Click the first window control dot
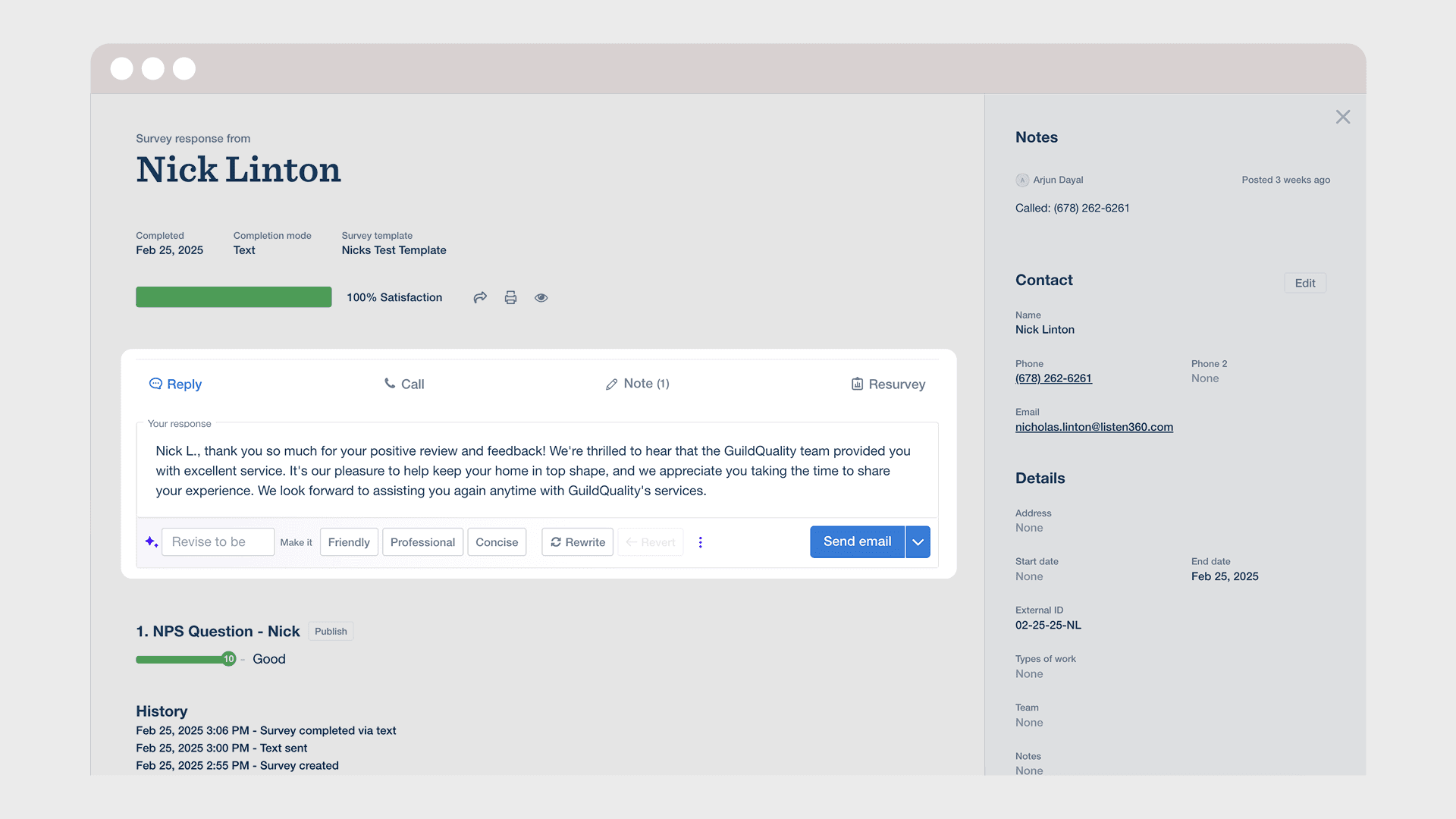The height and width of the screenshot is (819, 1456). coord(121,68)
